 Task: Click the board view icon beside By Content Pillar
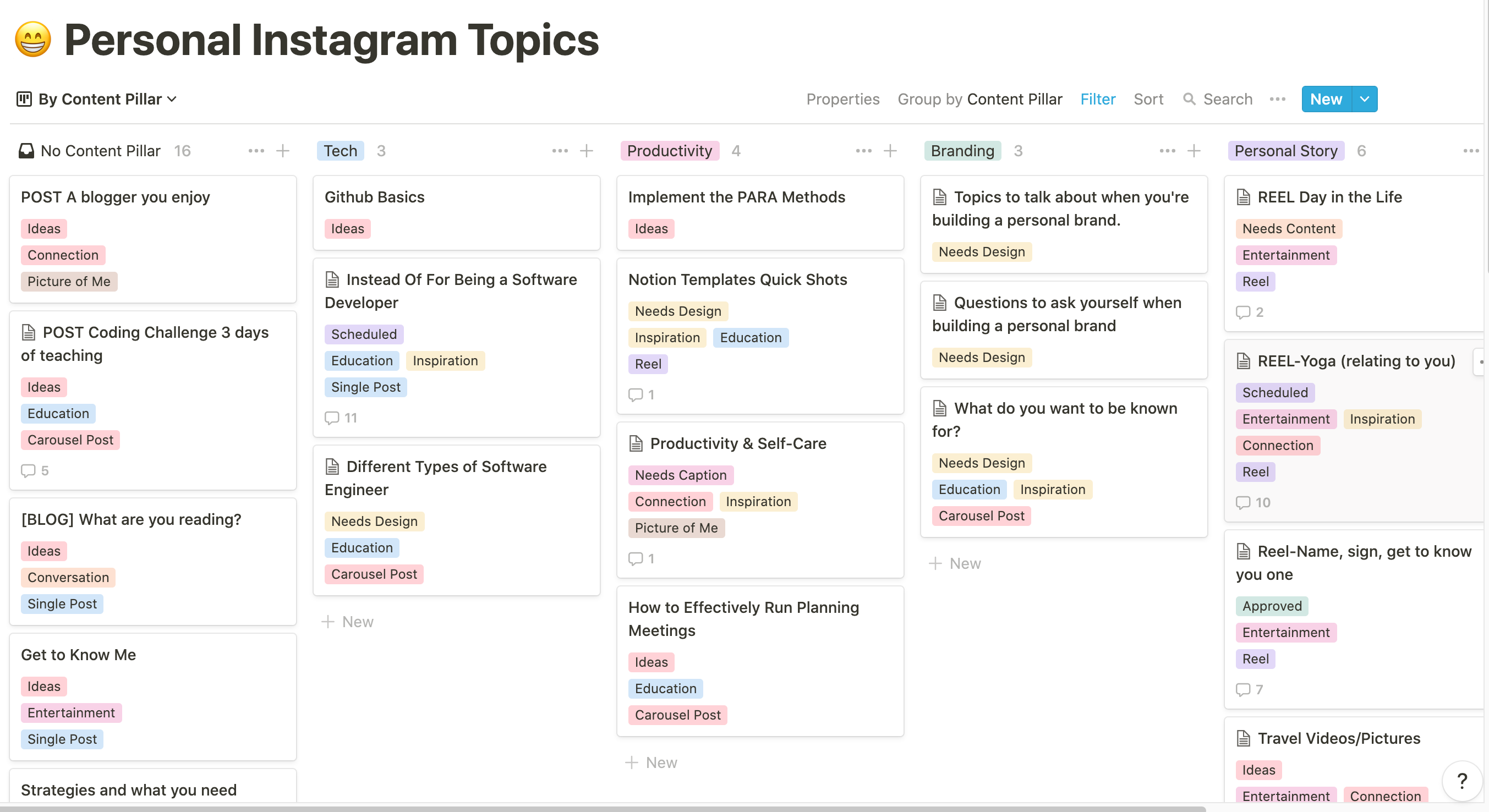click(x=24, y=100)
